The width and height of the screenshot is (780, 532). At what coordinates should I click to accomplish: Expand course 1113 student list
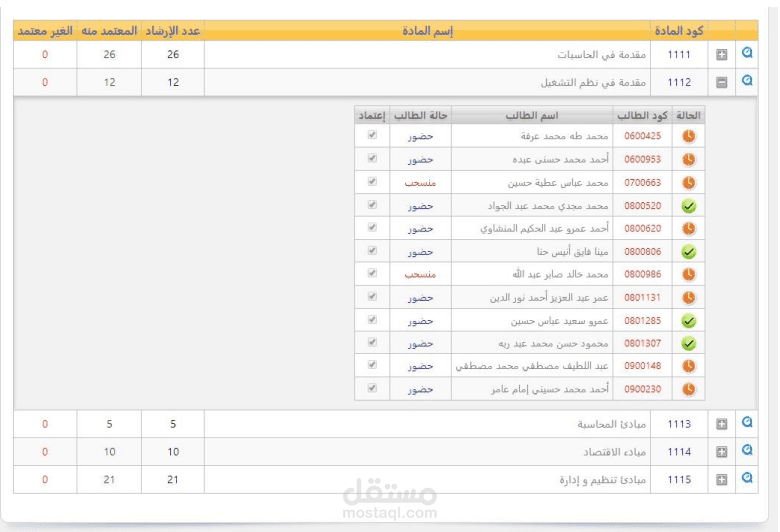(x=722, y=424)
